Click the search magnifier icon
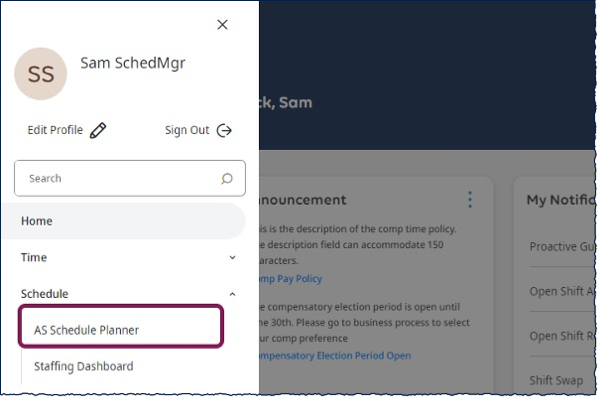Image resolution: width=598 pixels, height=397 pixels. tap(227, 178)
